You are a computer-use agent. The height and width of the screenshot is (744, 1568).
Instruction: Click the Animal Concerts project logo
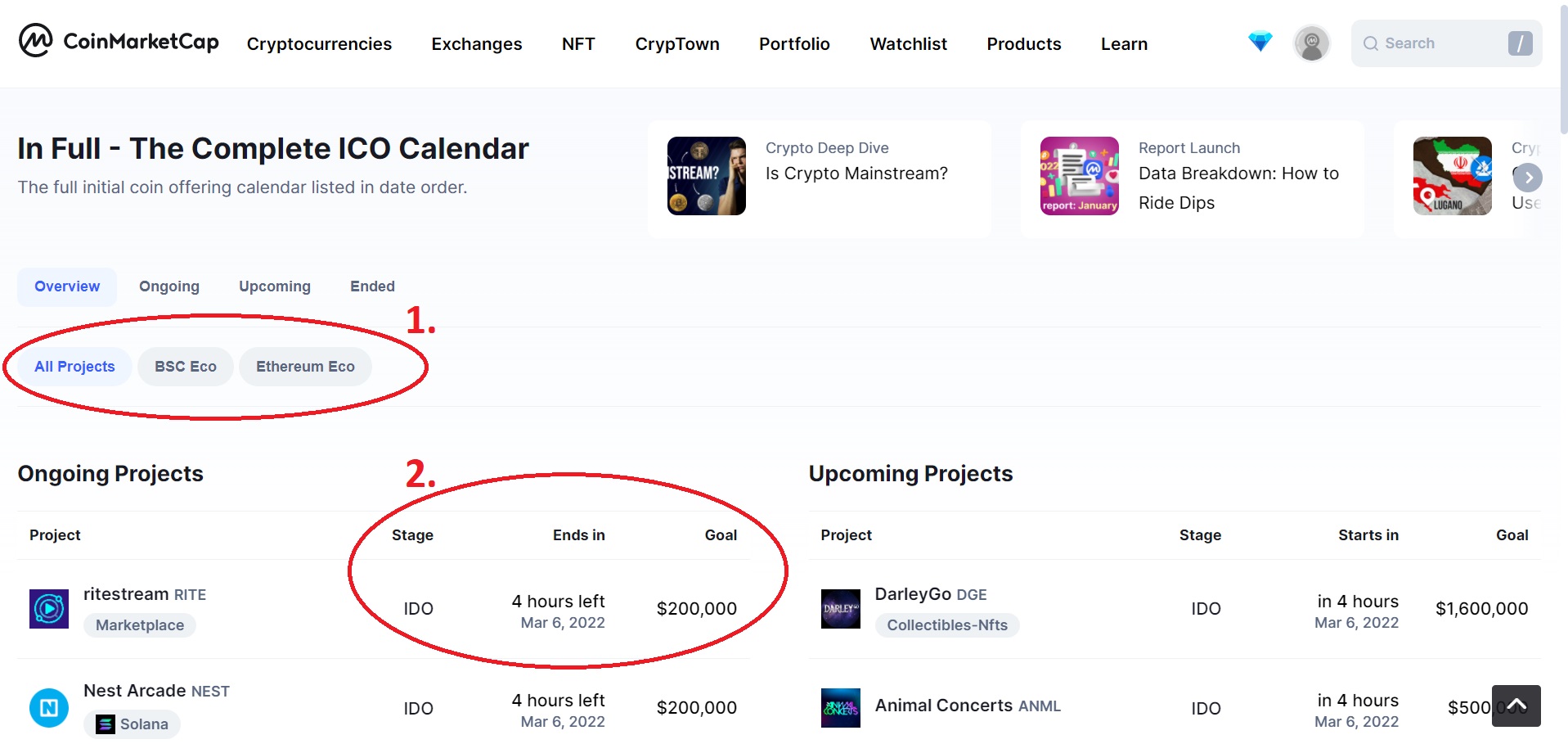[x=840, y=708]
